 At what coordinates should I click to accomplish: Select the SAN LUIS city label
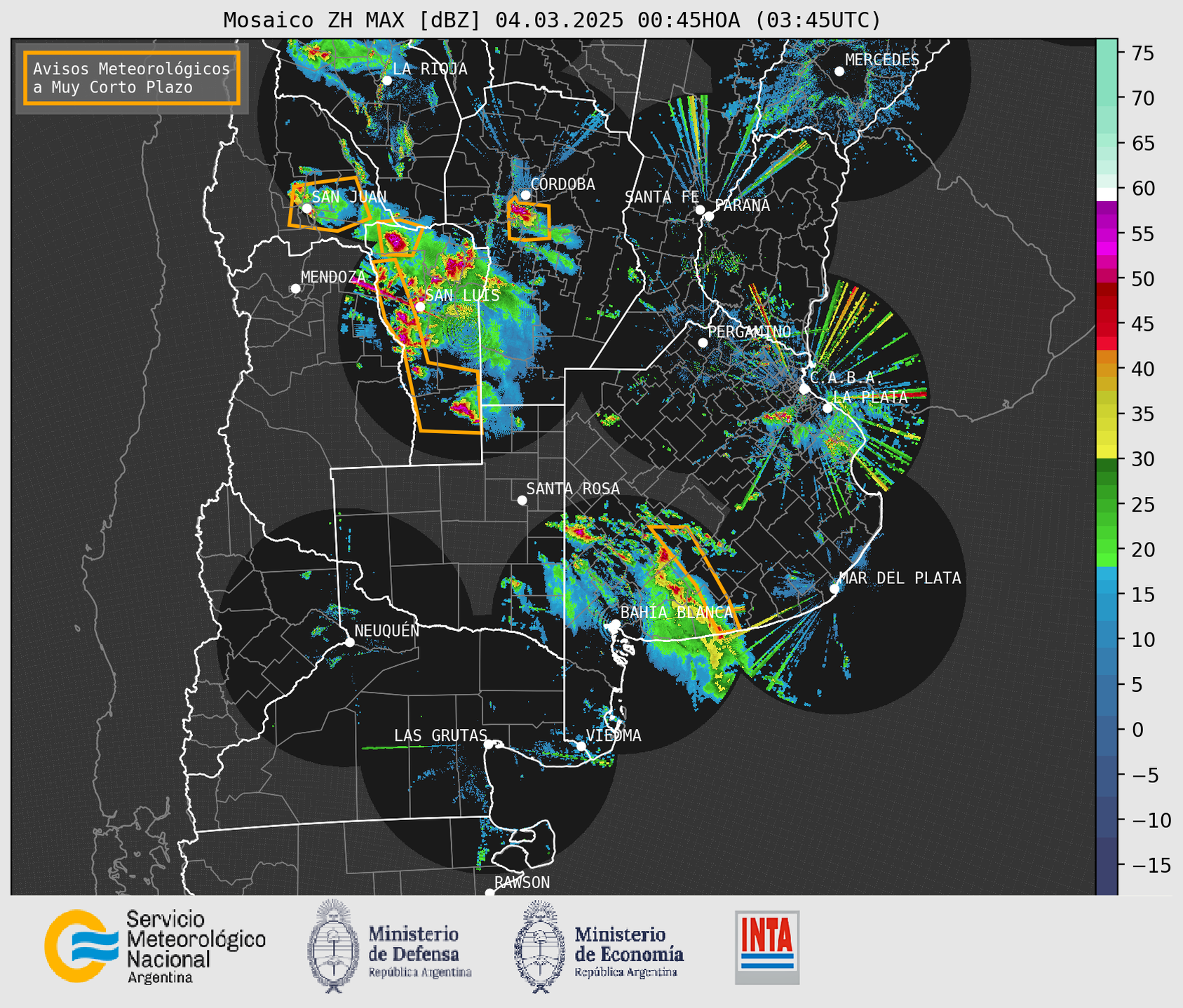(x=463, y=295)
